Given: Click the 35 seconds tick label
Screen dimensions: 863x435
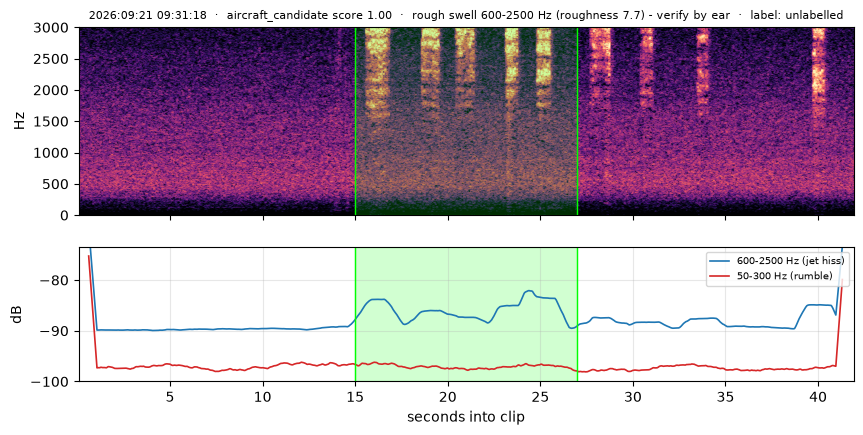Looking at the screenshot, I should [x=725, y=396].
